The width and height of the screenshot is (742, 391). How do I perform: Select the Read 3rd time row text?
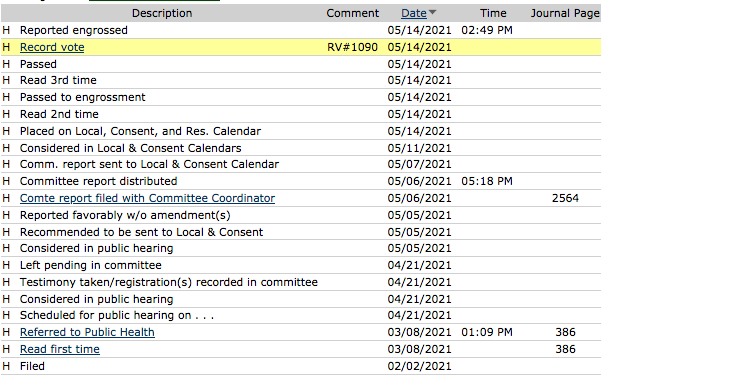point(58,80)
